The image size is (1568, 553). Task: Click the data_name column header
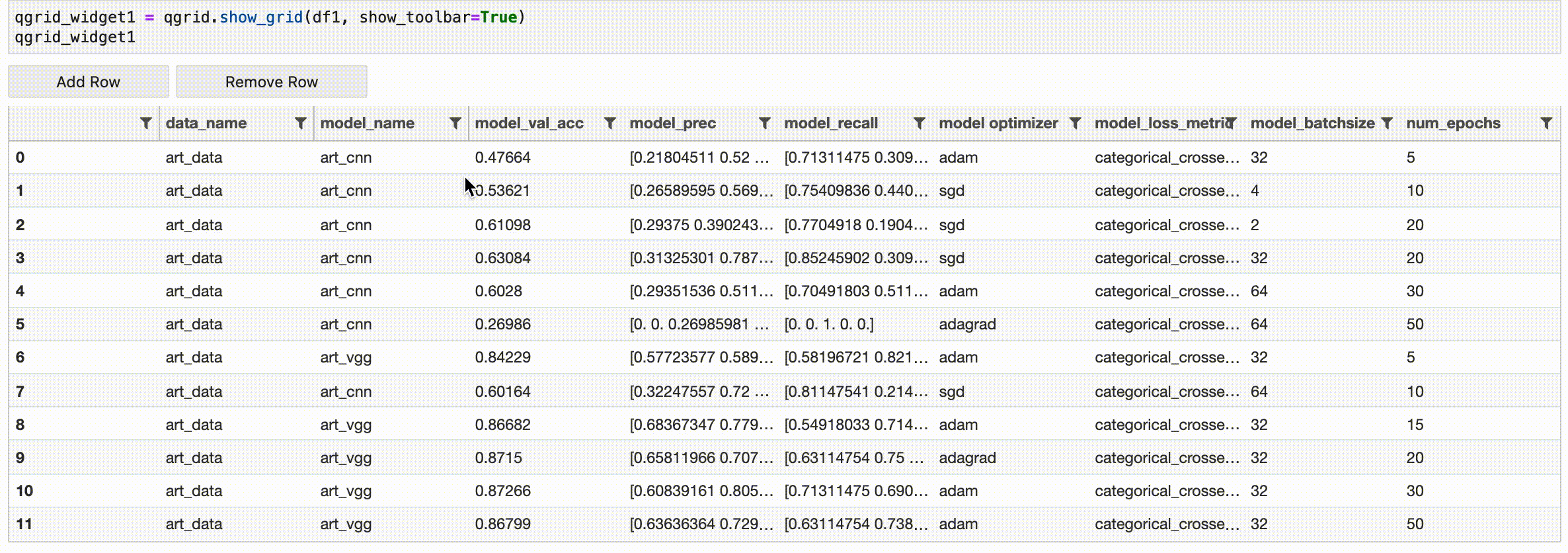(206, 123)
